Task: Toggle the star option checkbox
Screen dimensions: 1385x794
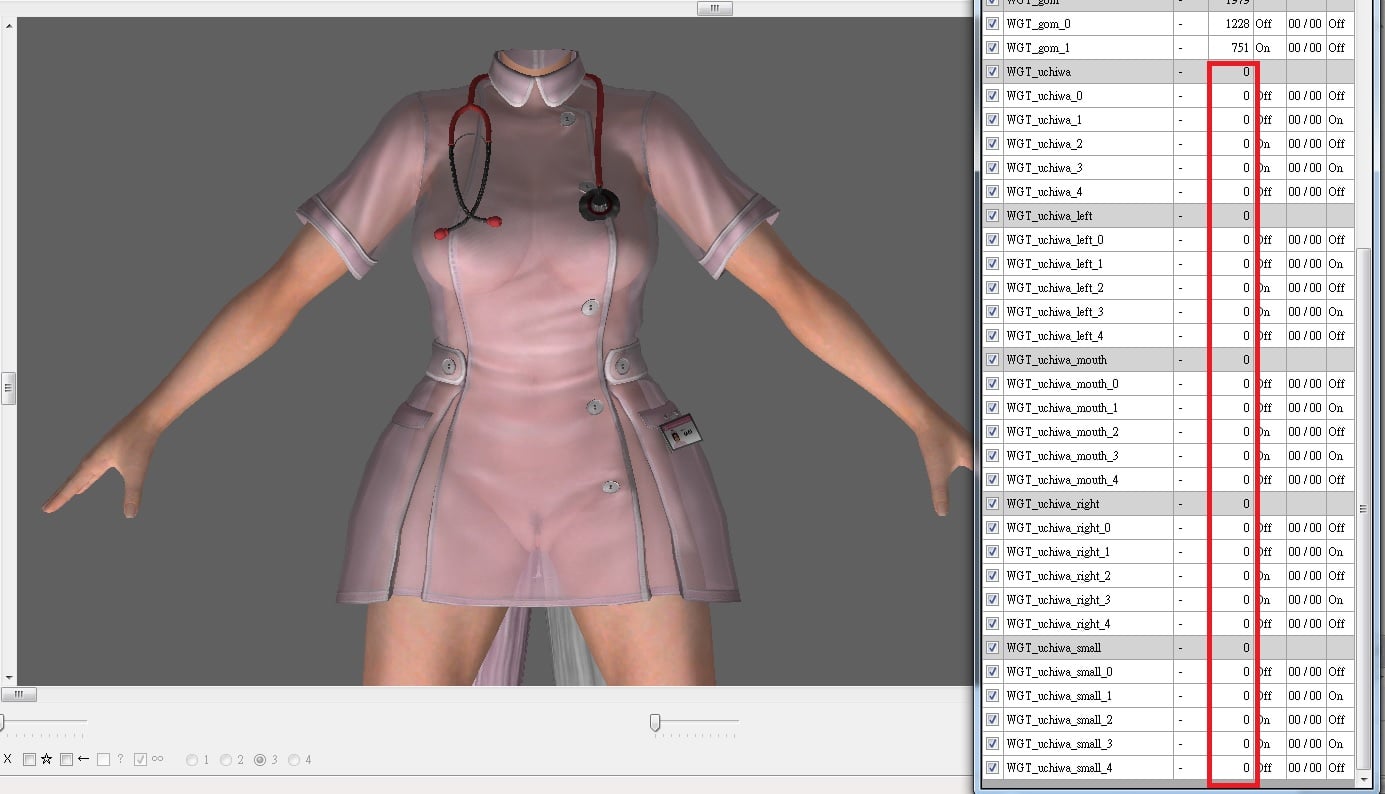Action: [x=29, y=759]
